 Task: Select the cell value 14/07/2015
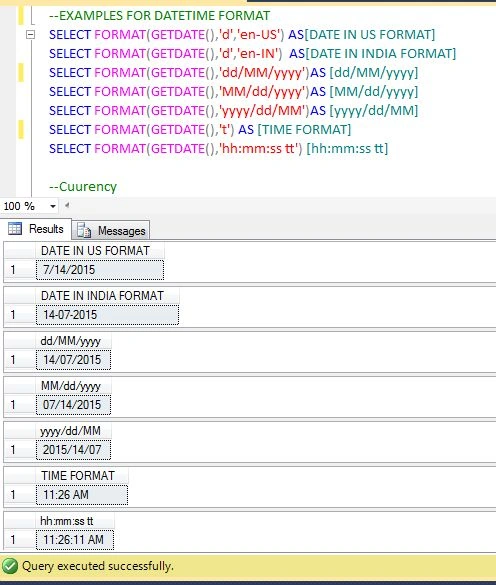point(74,360)
